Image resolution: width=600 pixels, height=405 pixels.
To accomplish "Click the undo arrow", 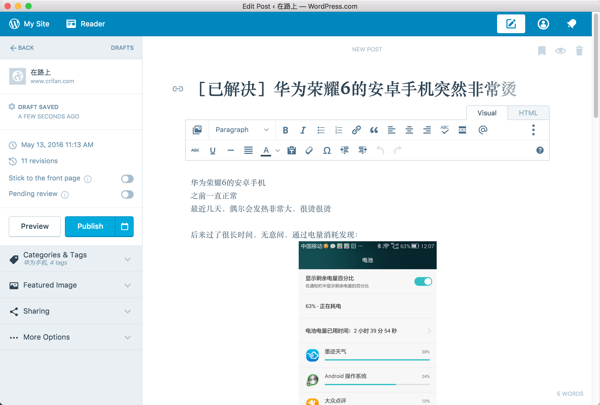I will point(380,150).
